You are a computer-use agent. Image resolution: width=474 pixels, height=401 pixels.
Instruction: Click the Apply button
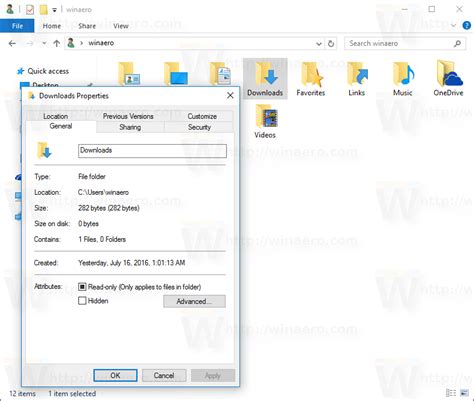pos(213,376)
